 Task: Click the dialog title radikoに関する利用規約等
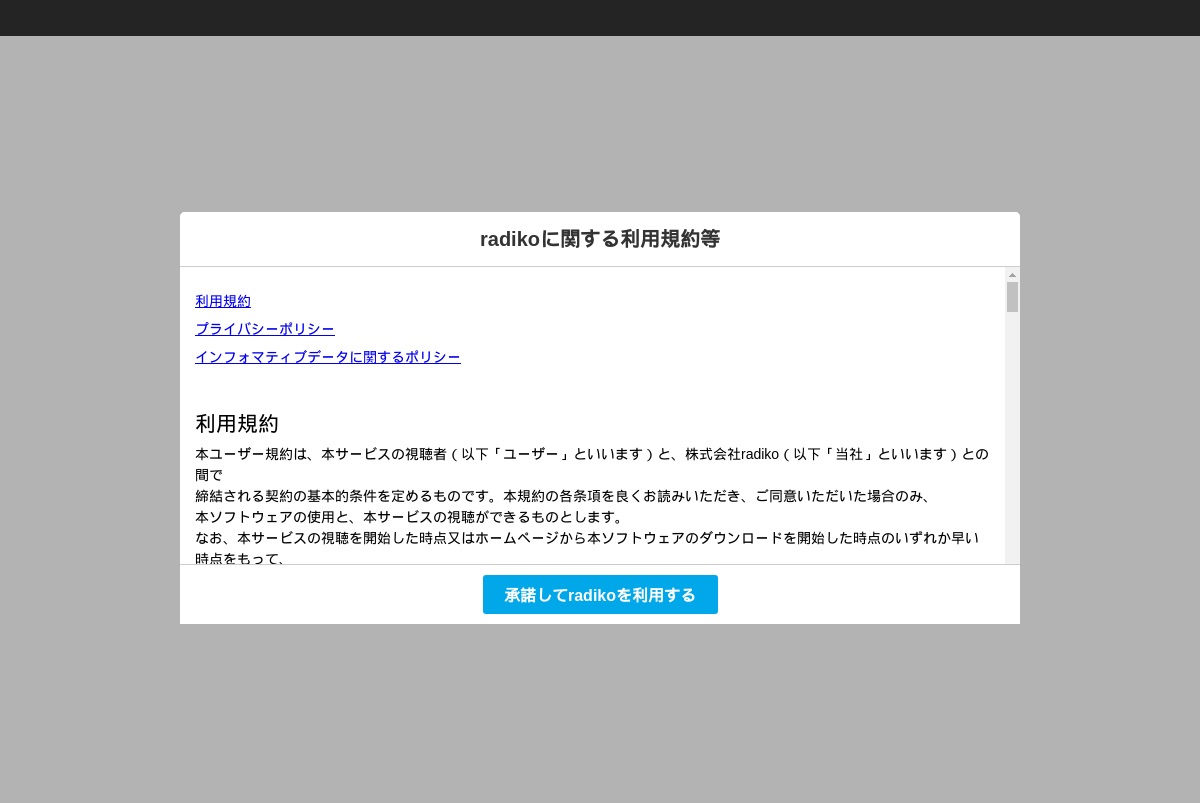600,239
